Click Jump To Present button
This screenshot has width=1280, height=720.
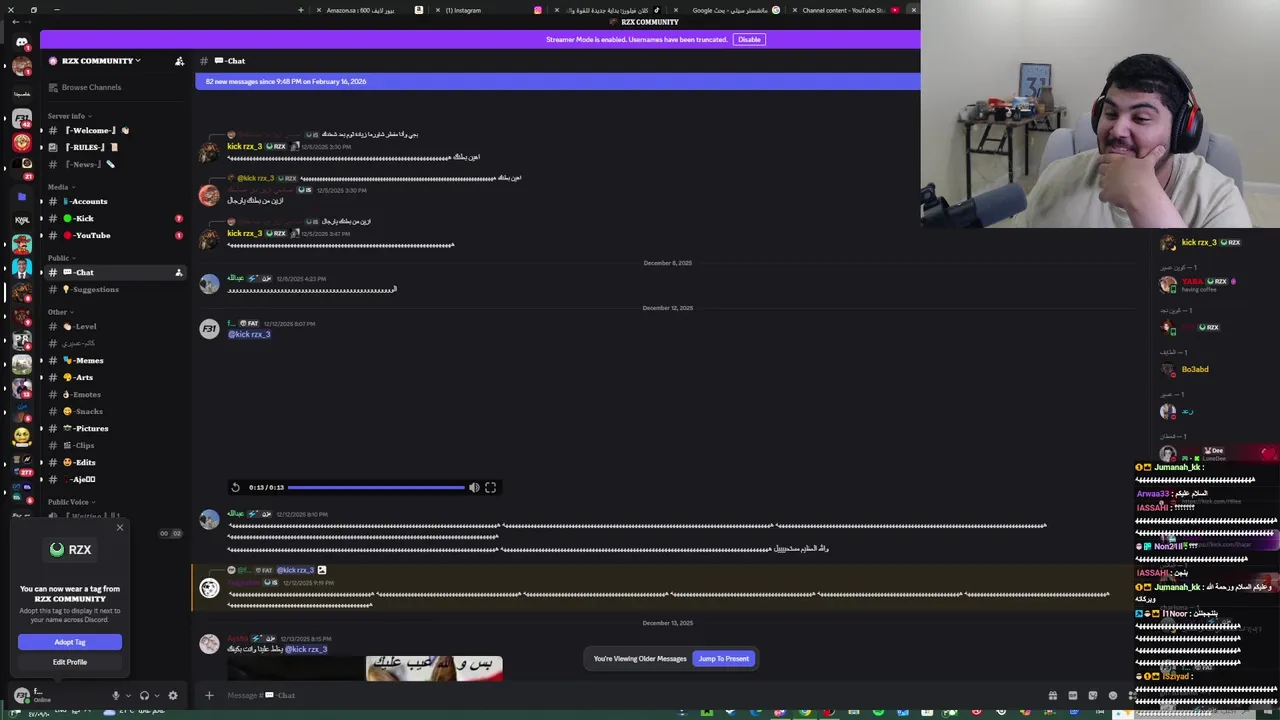(x=724, y=659)
